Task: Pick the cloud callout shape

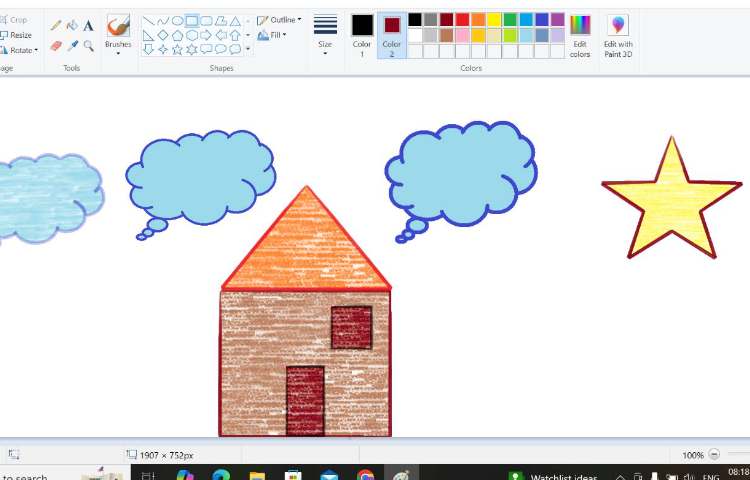Action: point(235,49)
